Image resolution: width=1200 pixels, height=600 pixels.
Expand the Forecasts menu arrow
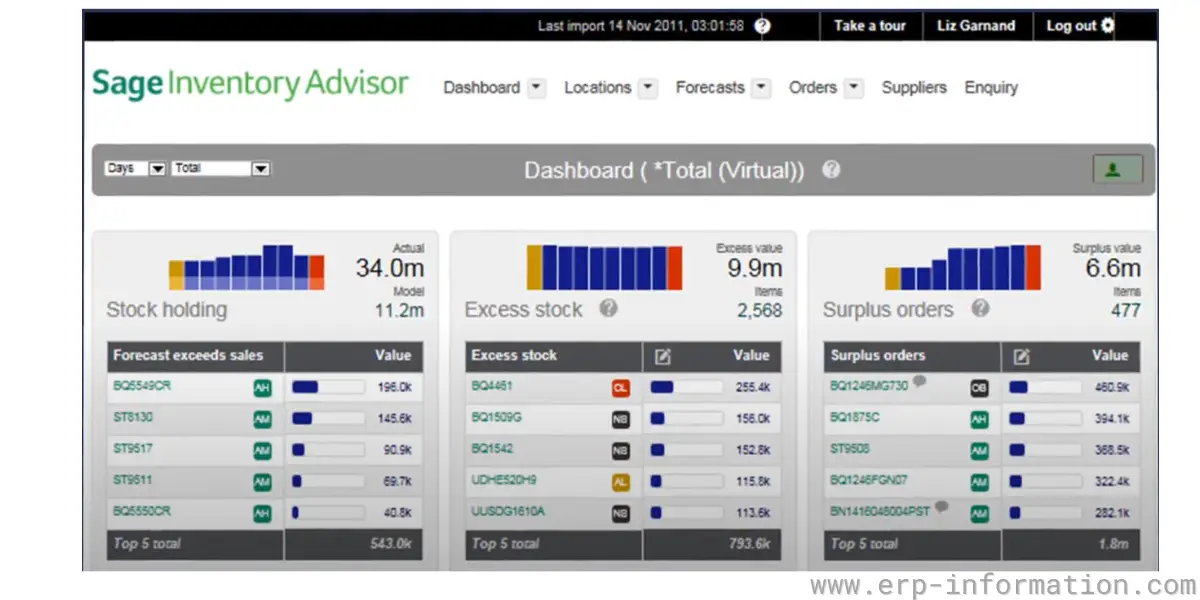point(761,88)
